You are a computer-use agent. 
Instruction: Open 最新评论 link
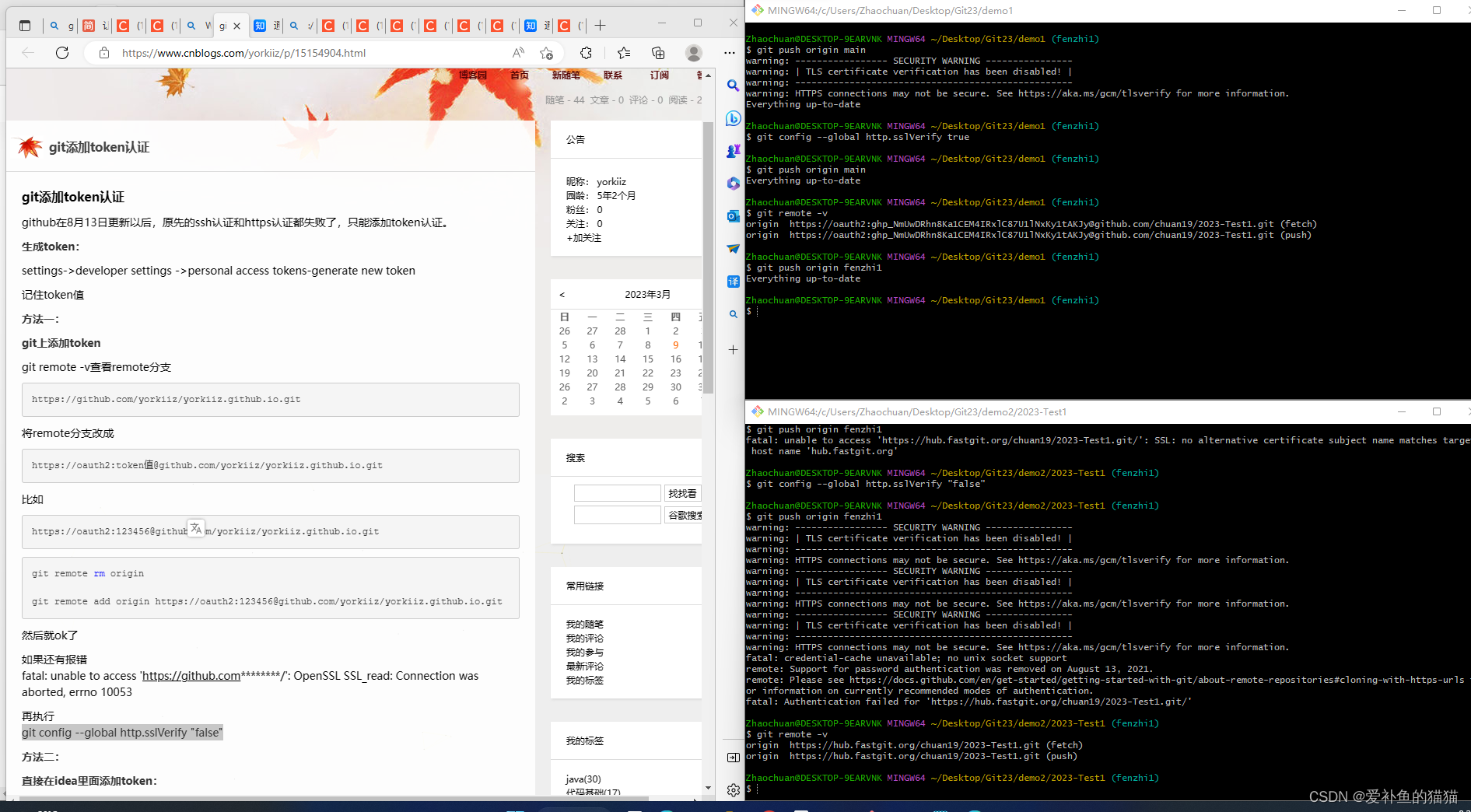584,667
